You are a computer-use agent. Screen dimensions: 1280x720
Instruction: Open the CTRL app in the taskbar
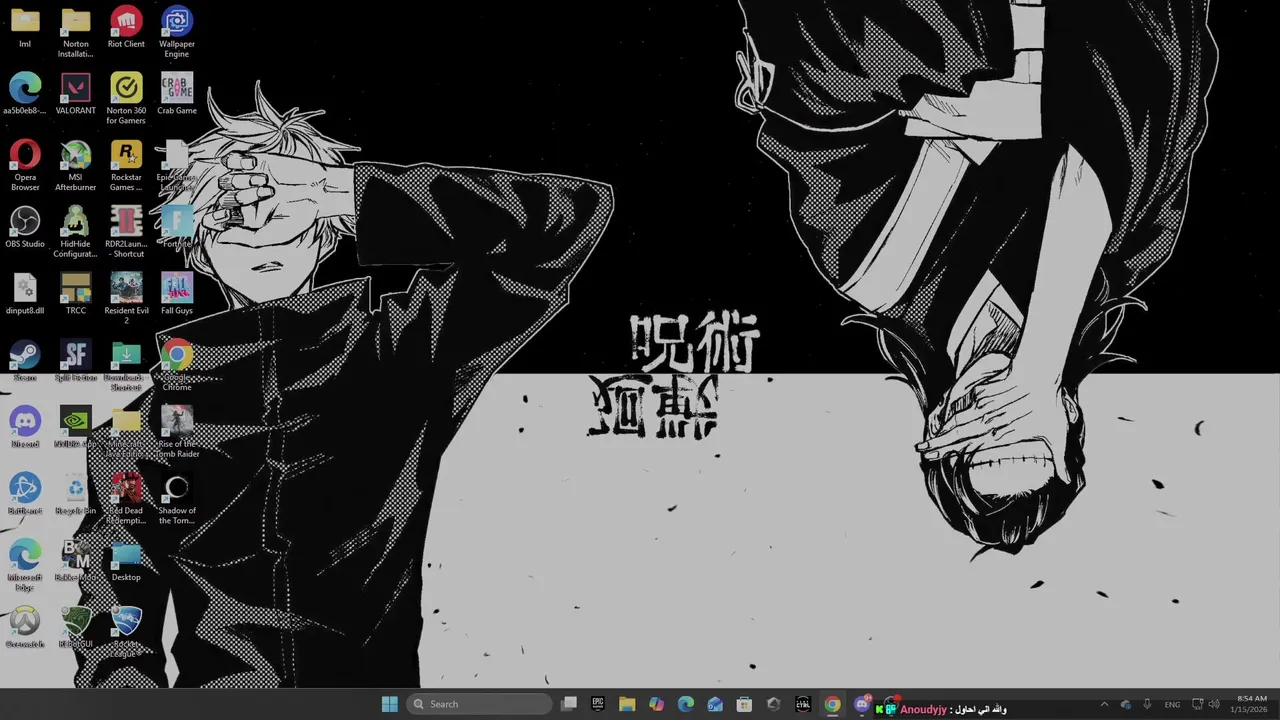pyautogui.click(x=803, y=704)
